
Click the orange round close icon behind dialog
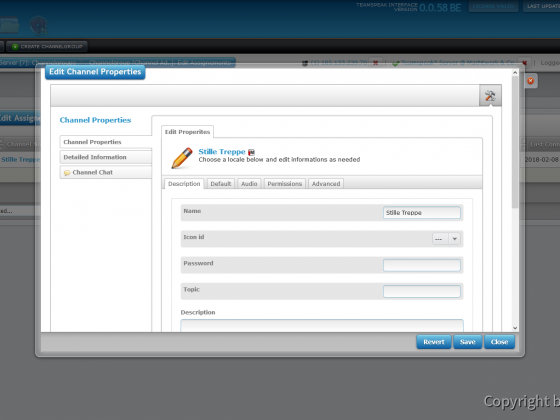(x=530, y=81)
